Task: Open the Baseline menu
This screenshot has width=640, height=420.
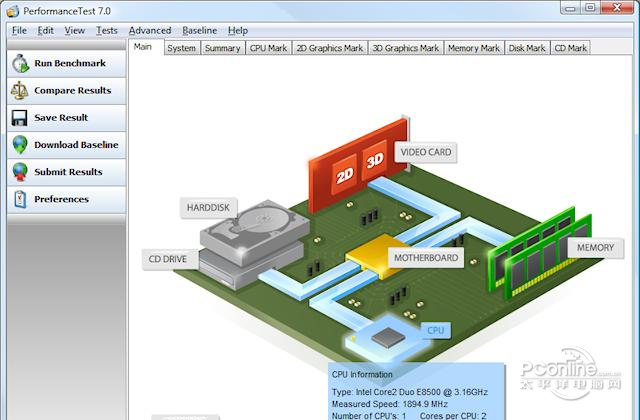Action: [200, 31]
